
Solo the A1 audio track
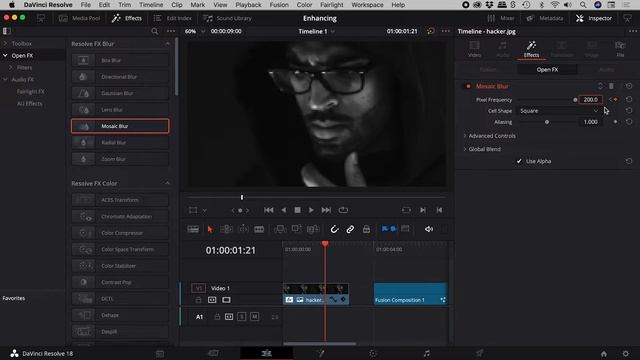pyautogui.click(x=242, y=317)
